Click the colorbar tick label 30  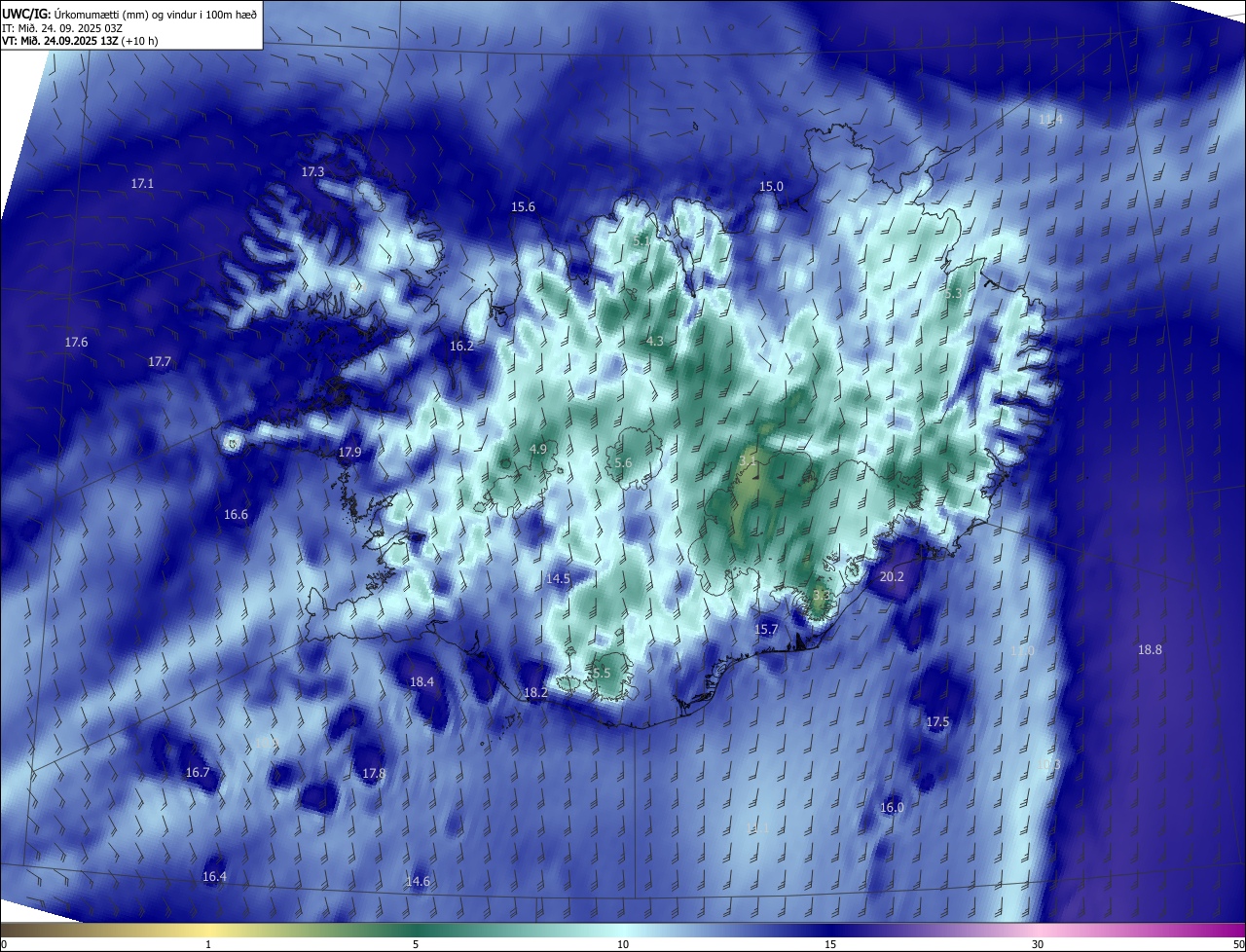pos(1038,944)
